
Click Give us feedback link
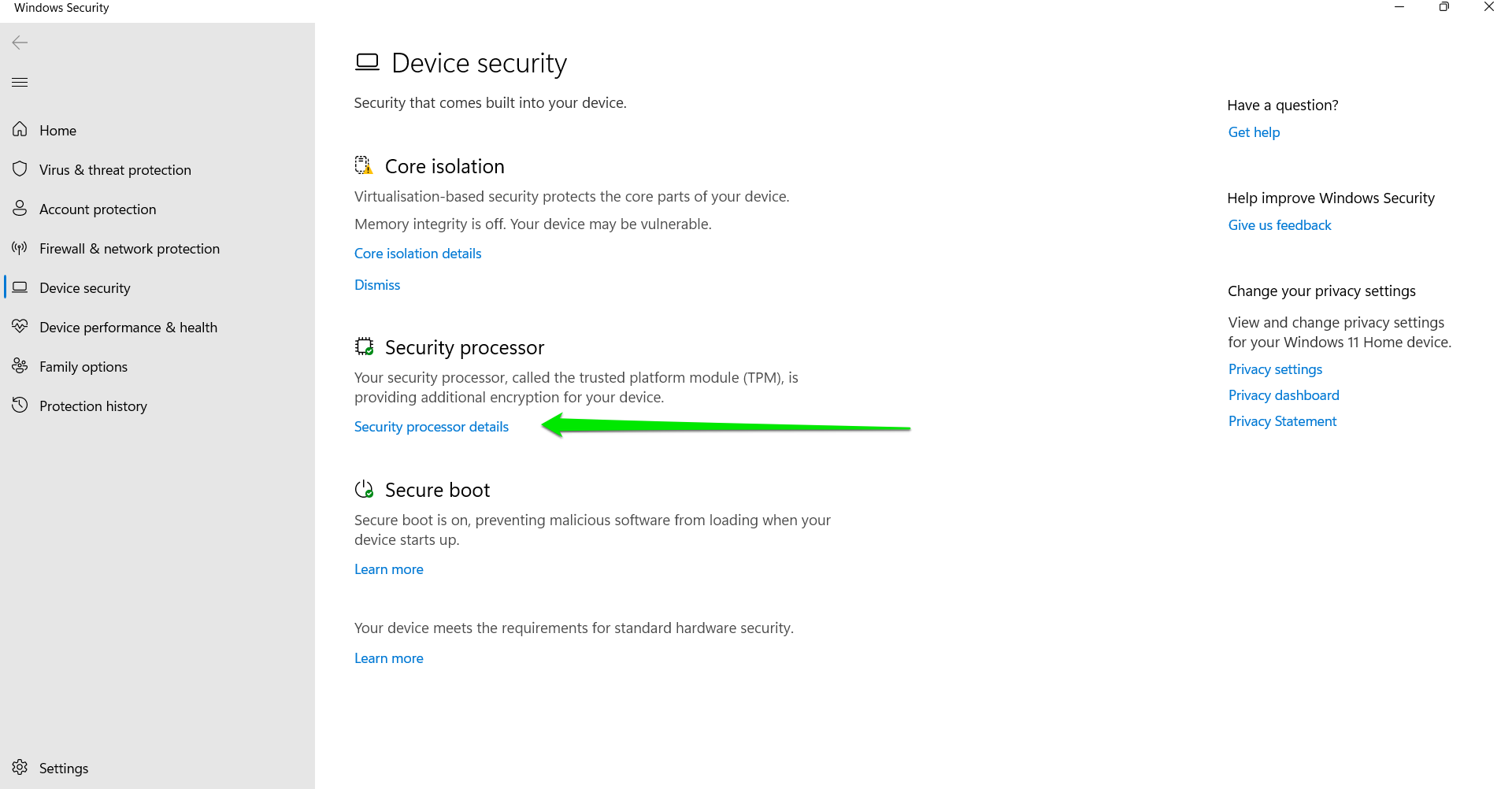(x=1280, y=225)
